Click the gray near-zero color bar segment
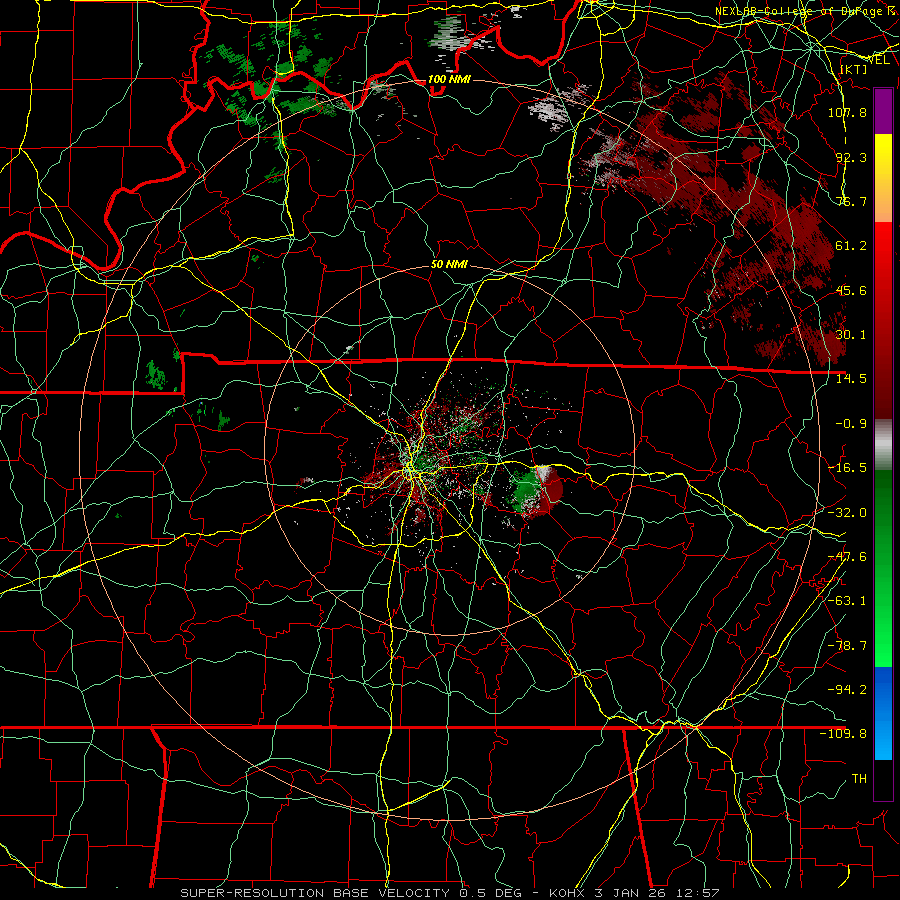The width and height of the screenshot is (900, 900). click(883, 445)
